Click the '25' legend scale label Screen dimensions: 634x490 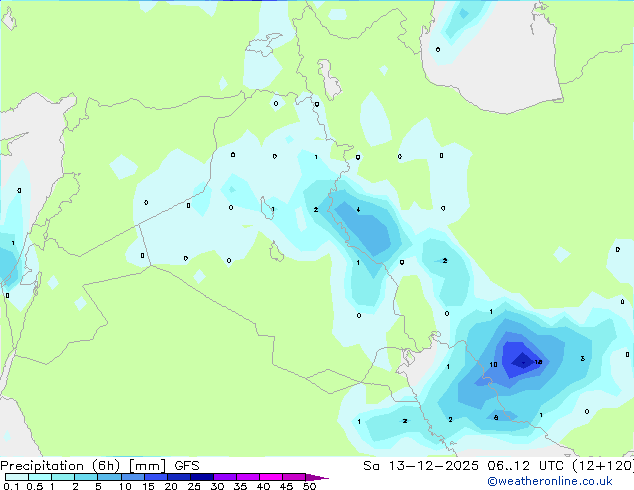(194, 486)
